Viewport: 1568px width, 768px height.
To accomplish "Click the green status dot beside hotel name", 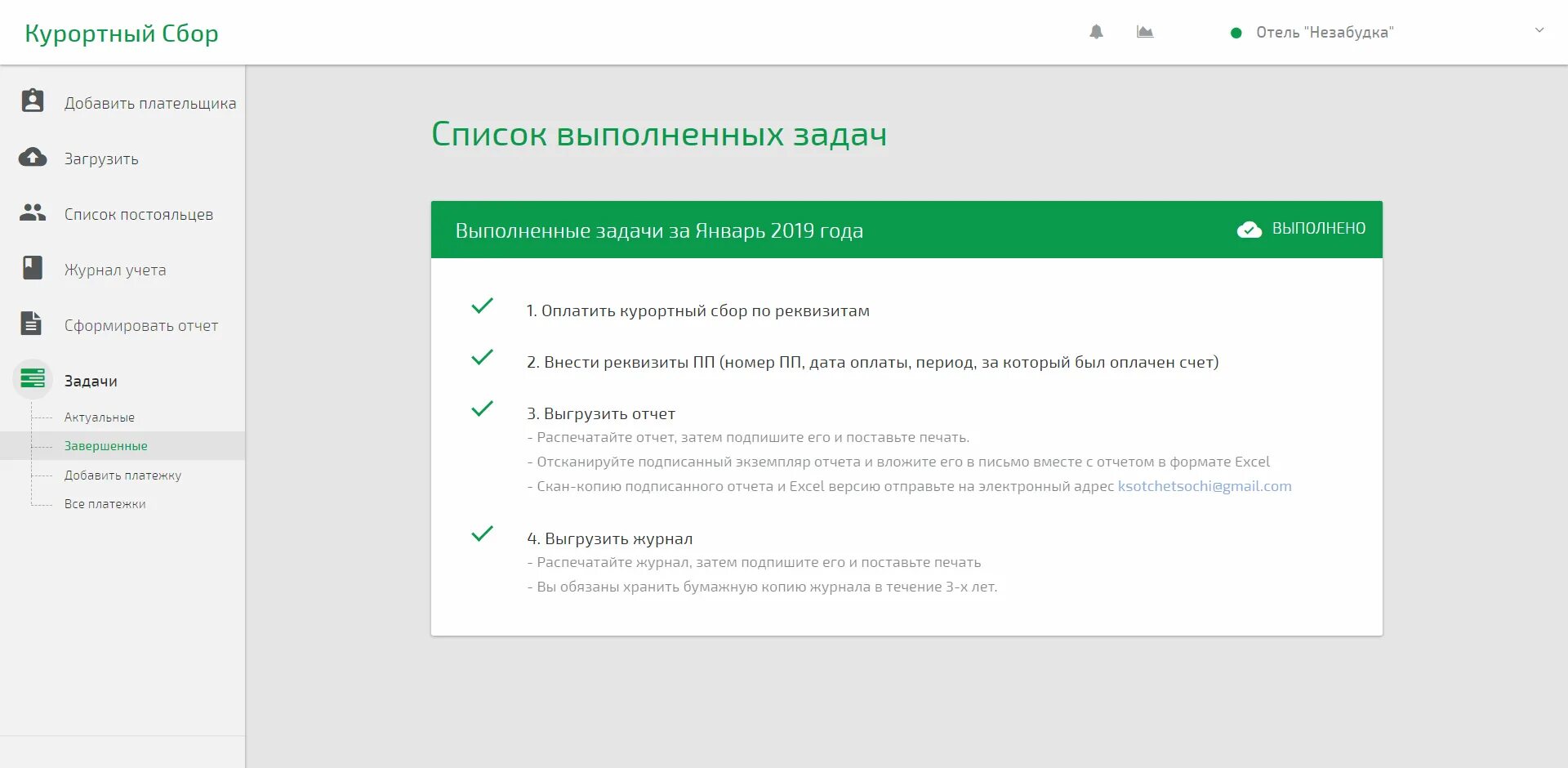I will pos(1236,33).
